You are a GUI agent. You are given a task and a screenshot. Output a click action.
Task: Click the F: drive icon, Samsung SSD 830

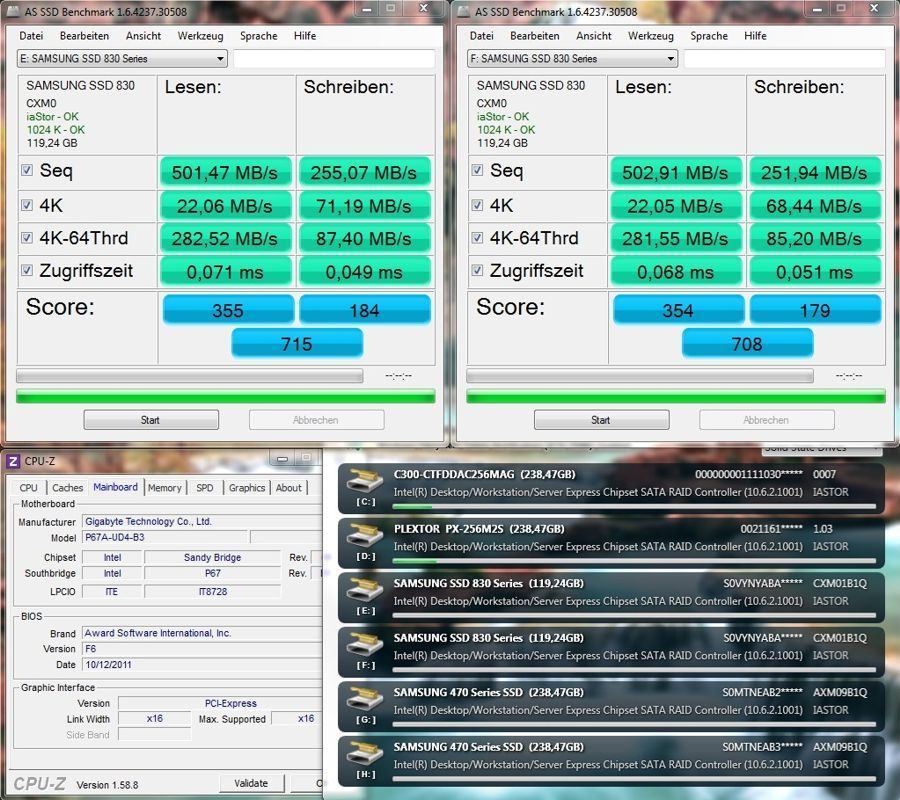(367, 644)
